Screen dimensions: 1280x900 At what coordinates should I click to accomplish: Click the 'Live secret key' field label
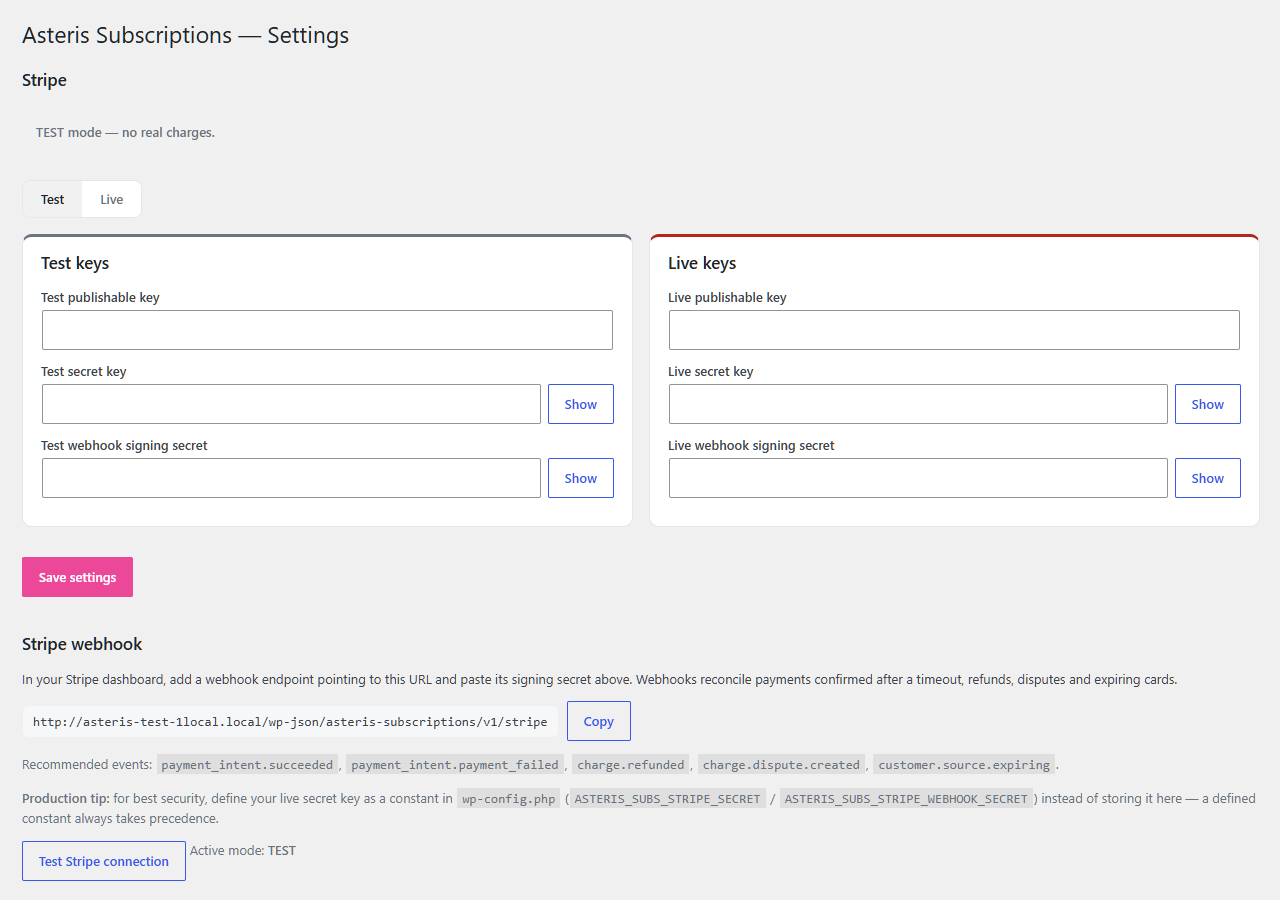(x=711, y=372)
